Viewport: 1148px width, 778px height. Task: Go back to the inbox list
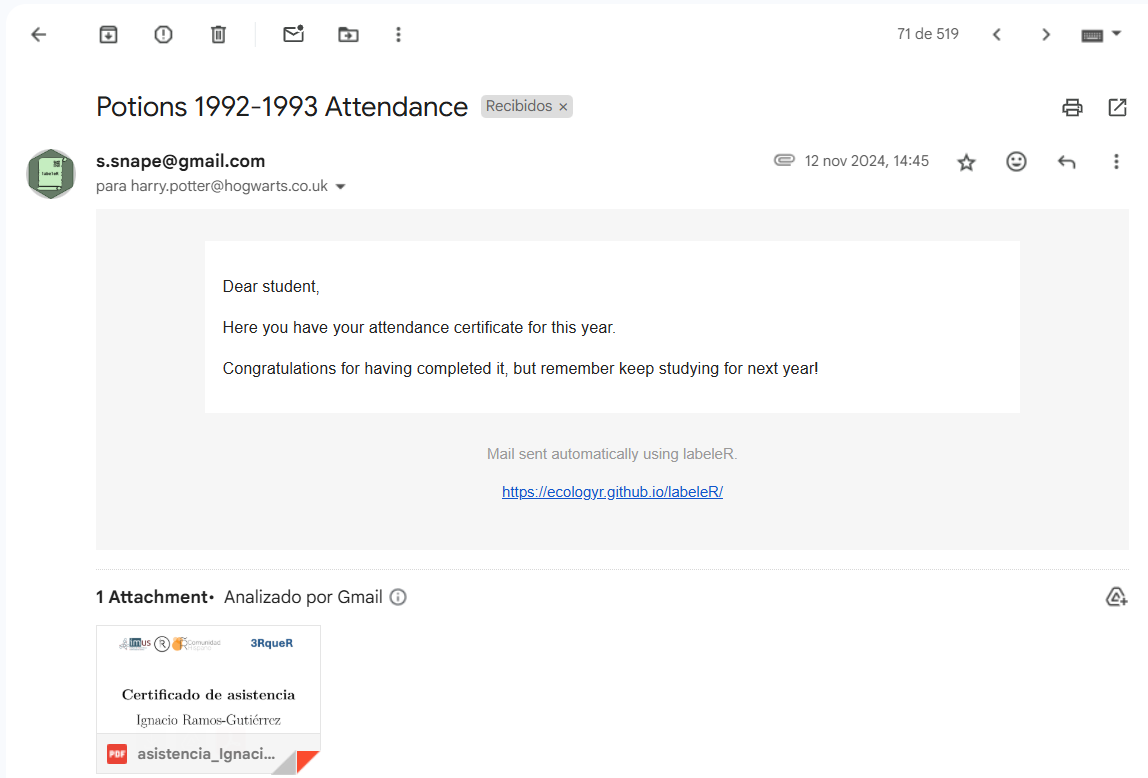39,35
